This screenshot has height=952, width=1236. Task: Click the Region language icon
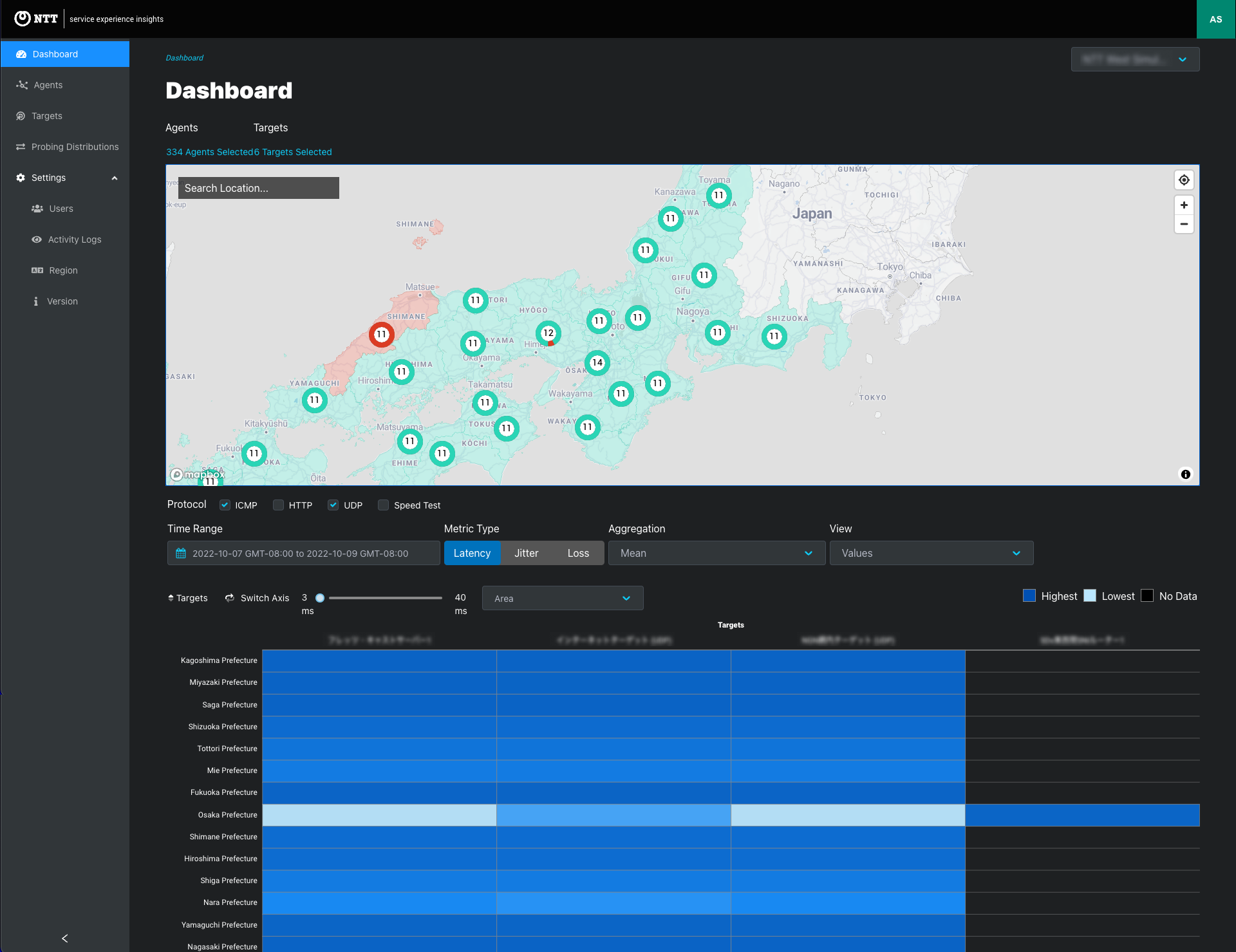click(37, 270)
